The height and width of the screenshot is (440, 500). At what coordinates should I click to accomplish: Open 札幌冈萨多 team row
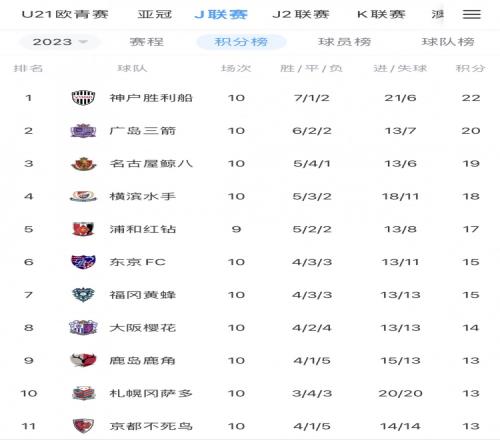[250, 393]
